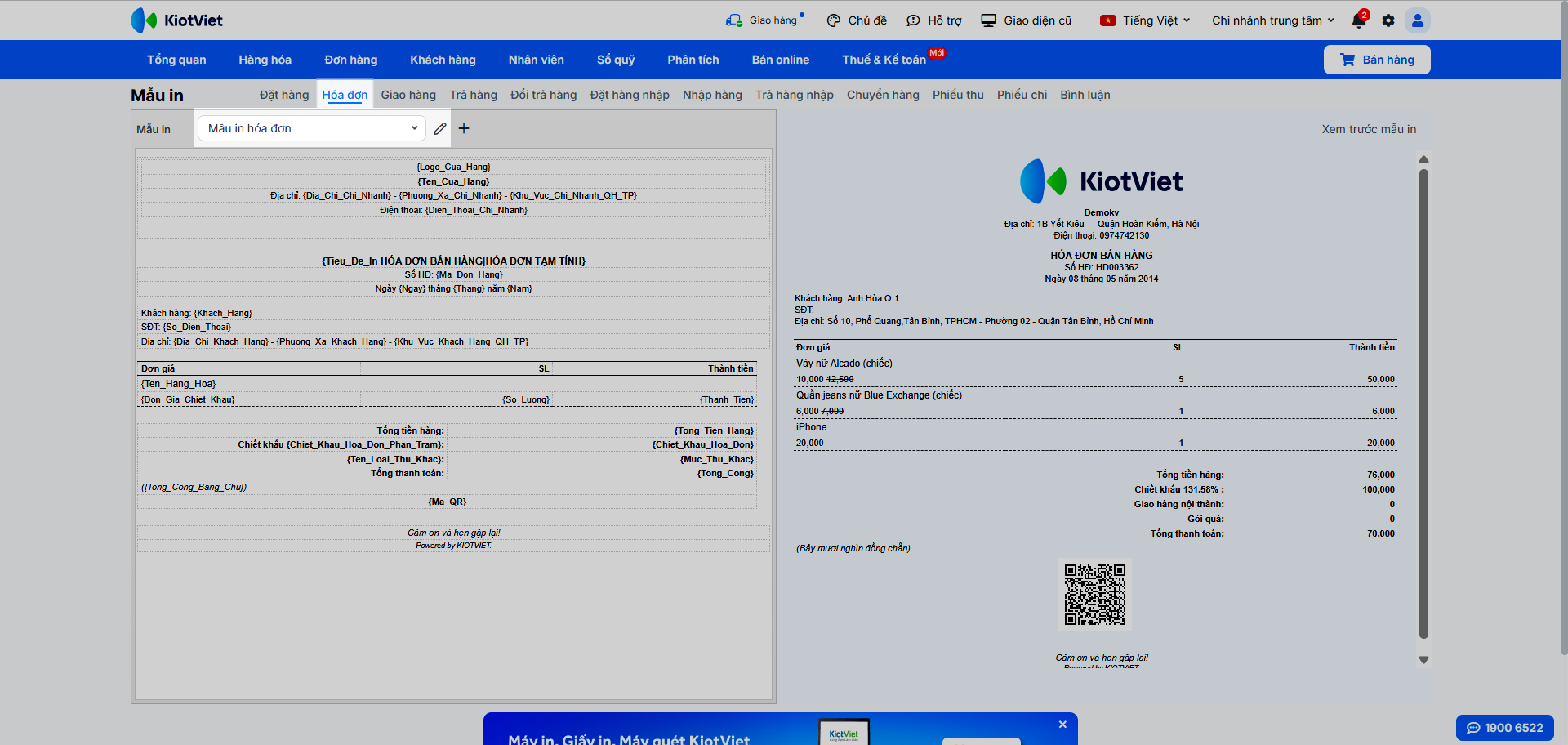Screen dimensions: 1568x745
Task: Switch to the Đặt hàng tab
Action: pyautogui.click(x=284, y=95)
